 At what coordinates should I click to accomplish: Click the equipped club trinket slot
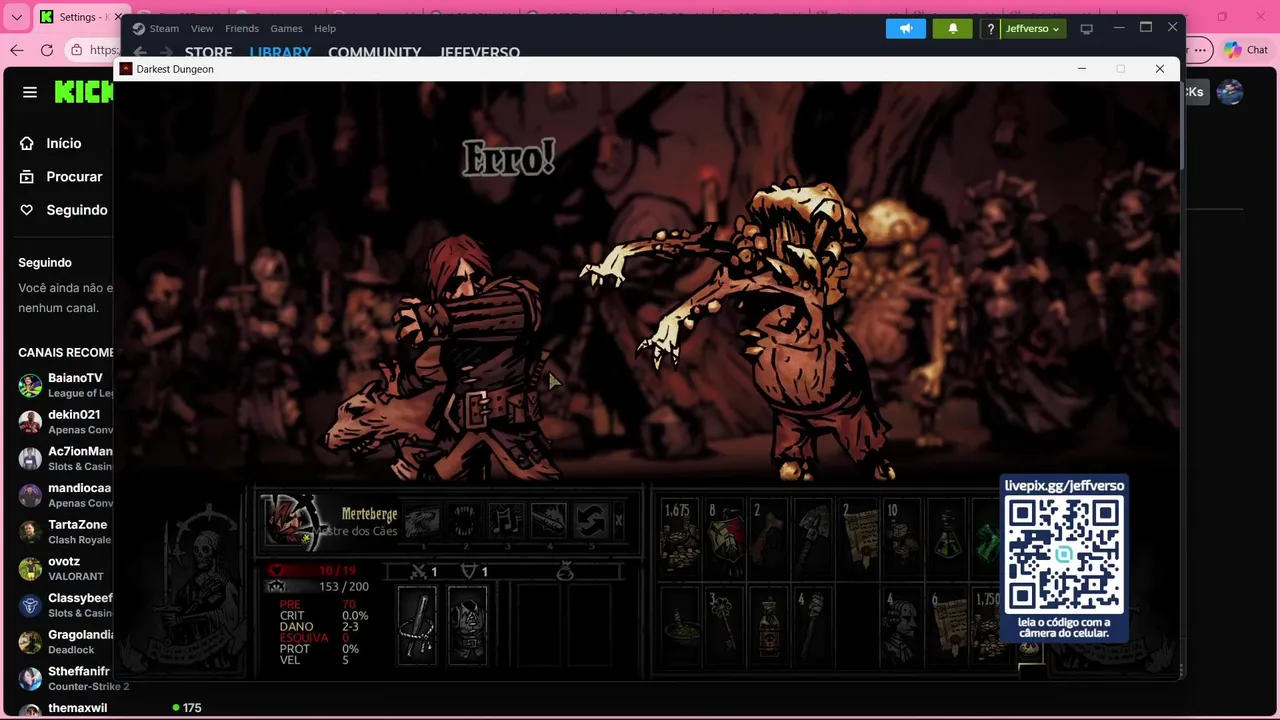[417, 625]
